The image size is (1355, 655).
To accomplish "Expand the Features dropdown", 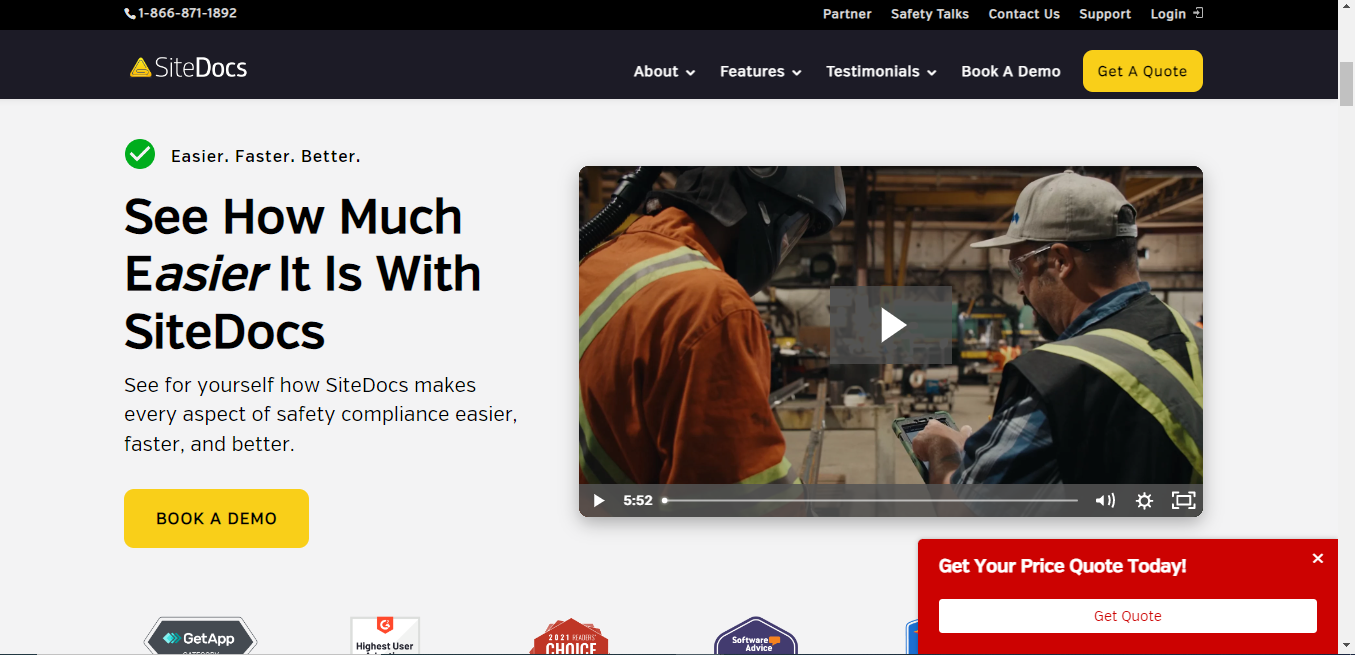I will [x=760, y=71].
